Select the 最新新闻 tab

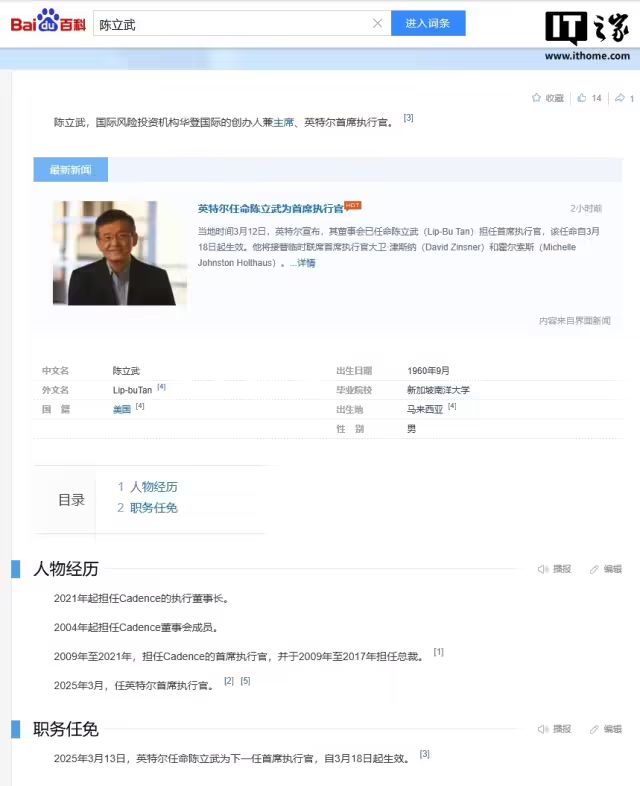[x=71, y=170]
